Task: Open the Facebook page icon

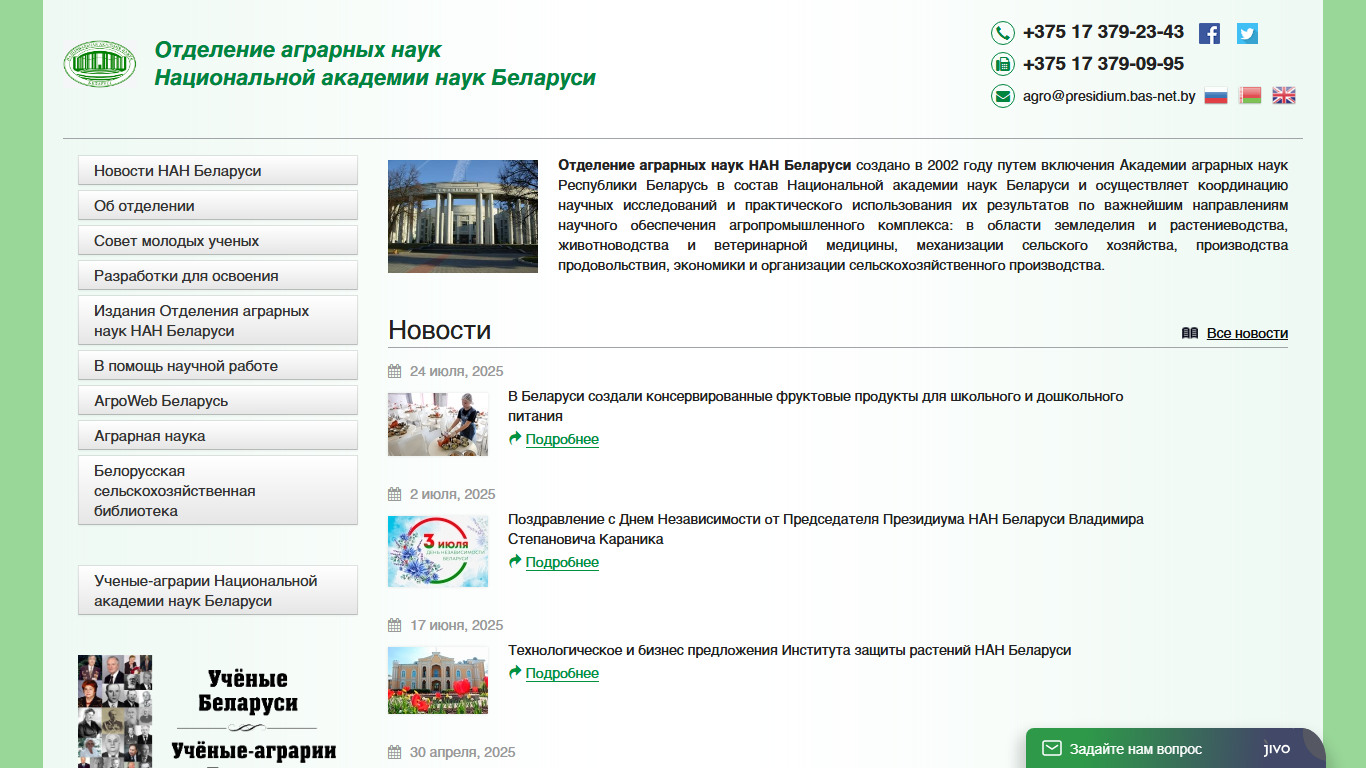Action: (x=1209, y=33)
